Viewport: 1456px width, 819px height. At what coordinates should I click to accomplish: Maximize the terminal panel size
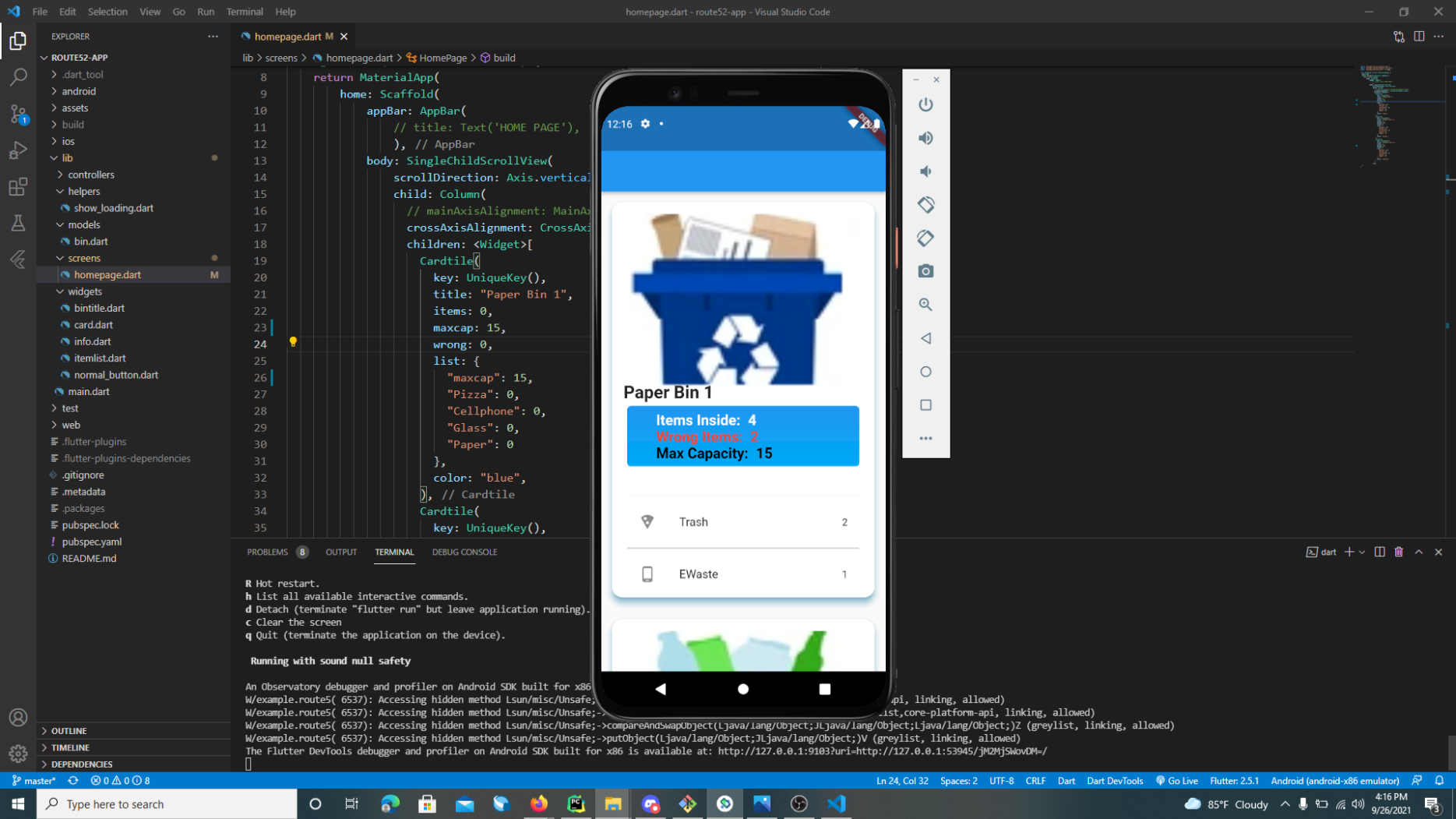coord(1419,552)
